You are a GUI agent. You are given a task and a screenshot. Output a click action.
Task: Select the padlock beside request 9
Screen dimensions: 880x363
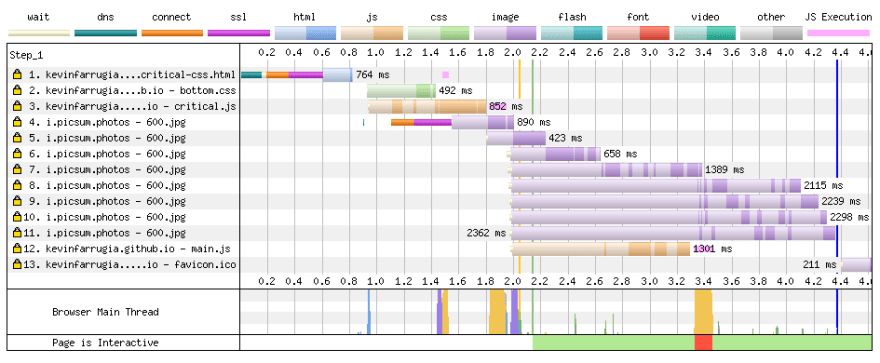17,201
